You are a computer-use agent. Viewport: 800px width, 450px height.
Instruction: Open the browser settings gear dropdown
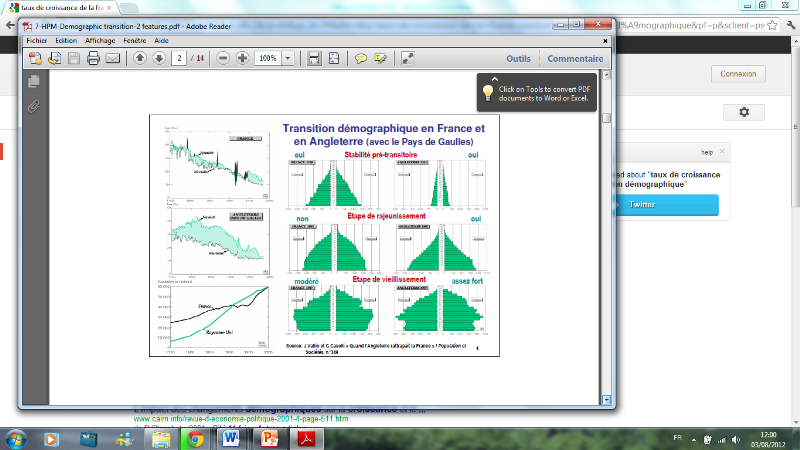pyautogui.click(x=744, y=113)
